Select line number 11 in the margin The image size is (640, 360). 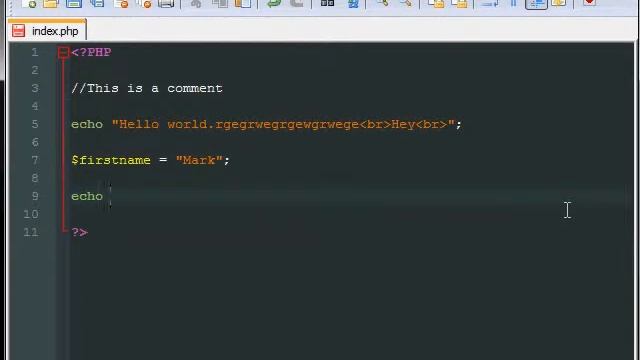coord(31,232)
